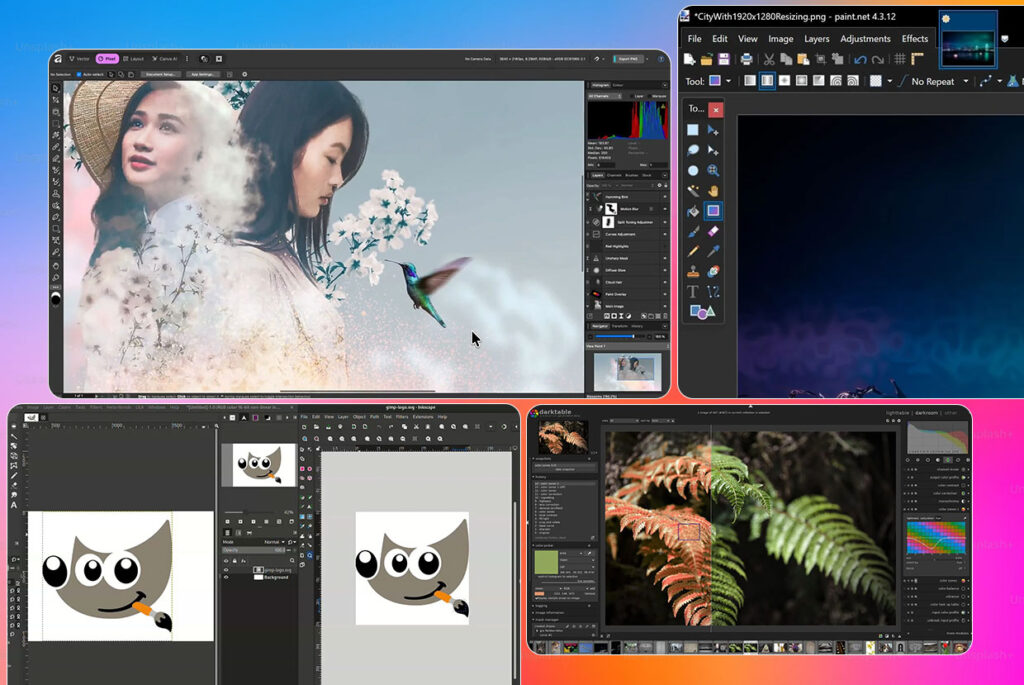1024x685 pixels.
Task: Choose Diamond gradient type in paint.net
Action: (784, 81)
